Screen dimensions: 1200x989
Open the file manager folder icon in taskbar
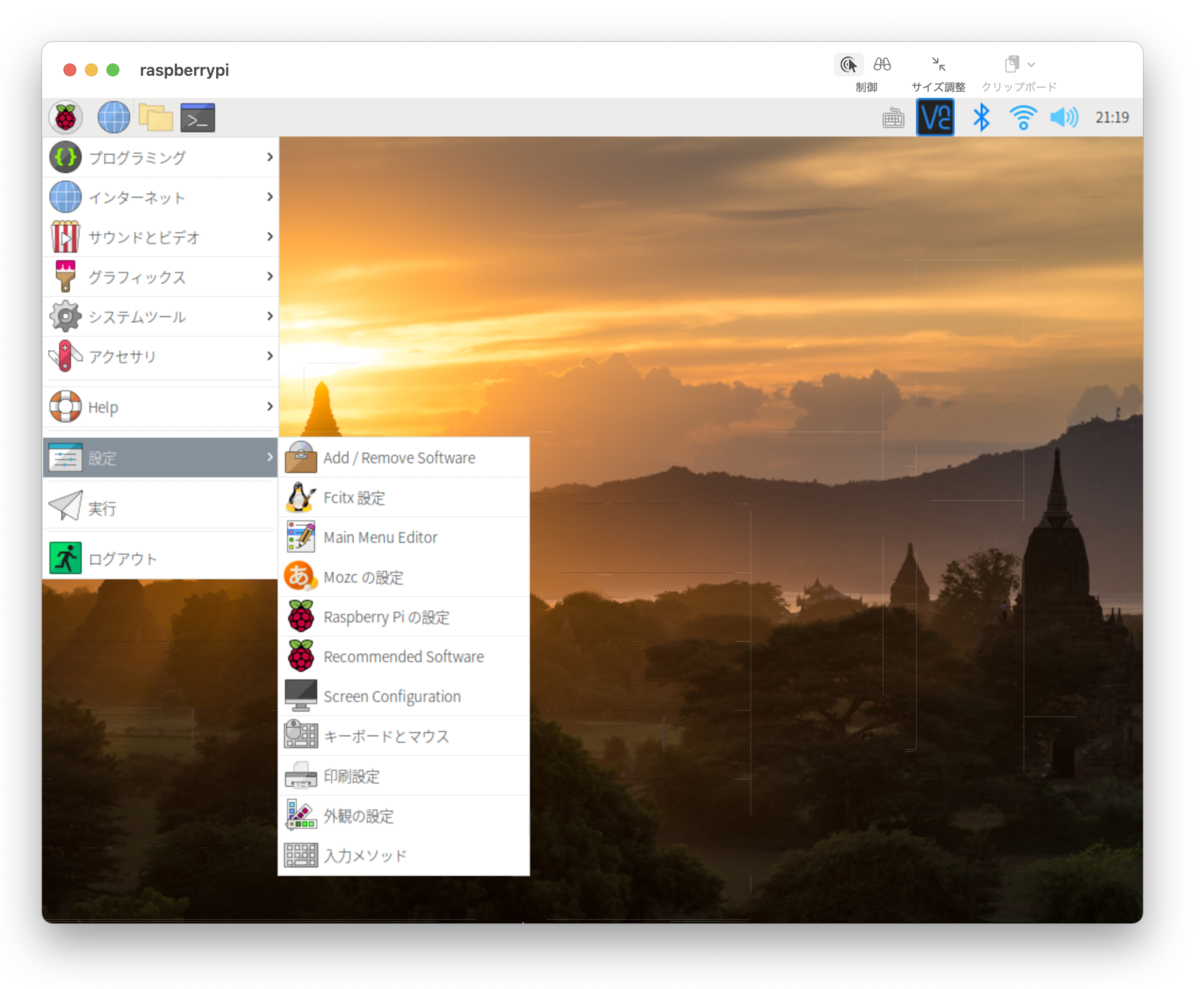(x=156, y=117)
